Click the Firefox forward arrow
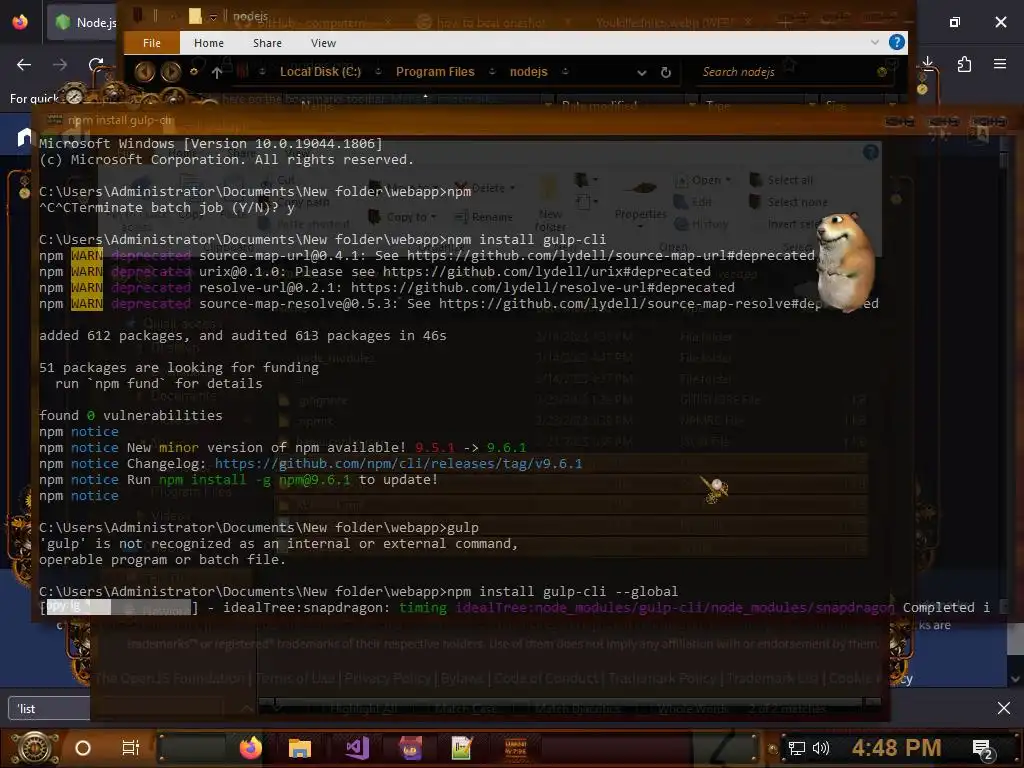This screenshot has height=768, width=1024. (x=60, y=65)
